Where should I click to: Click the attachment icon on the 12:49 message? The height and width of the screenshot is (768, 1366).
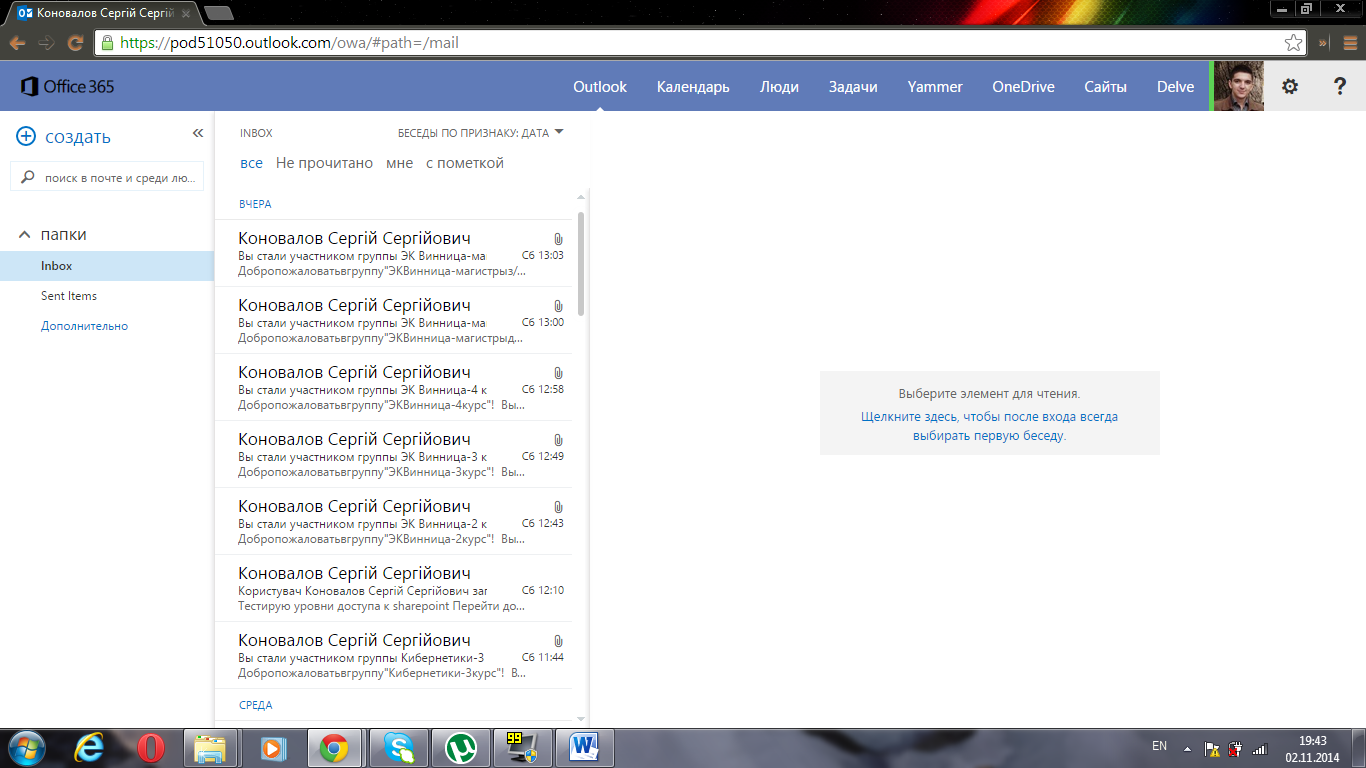558,440
